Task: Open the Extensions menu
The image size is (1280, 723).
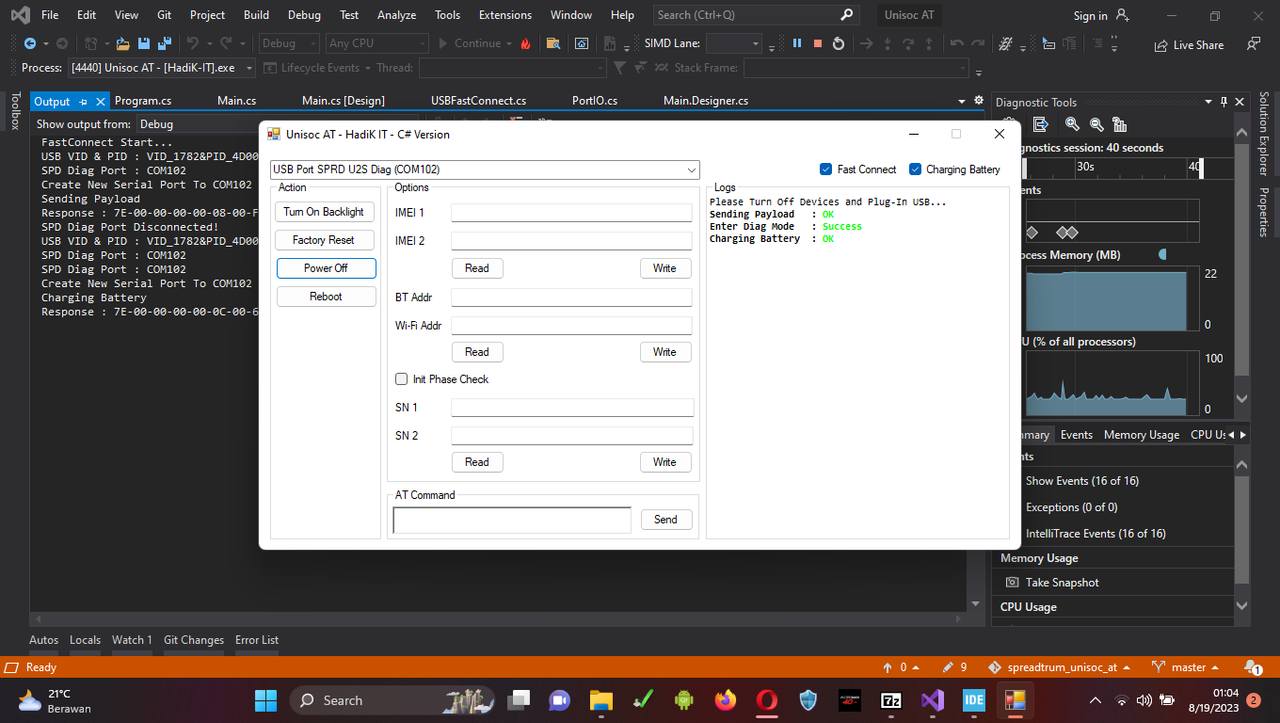Action: [x=505, y=15]
